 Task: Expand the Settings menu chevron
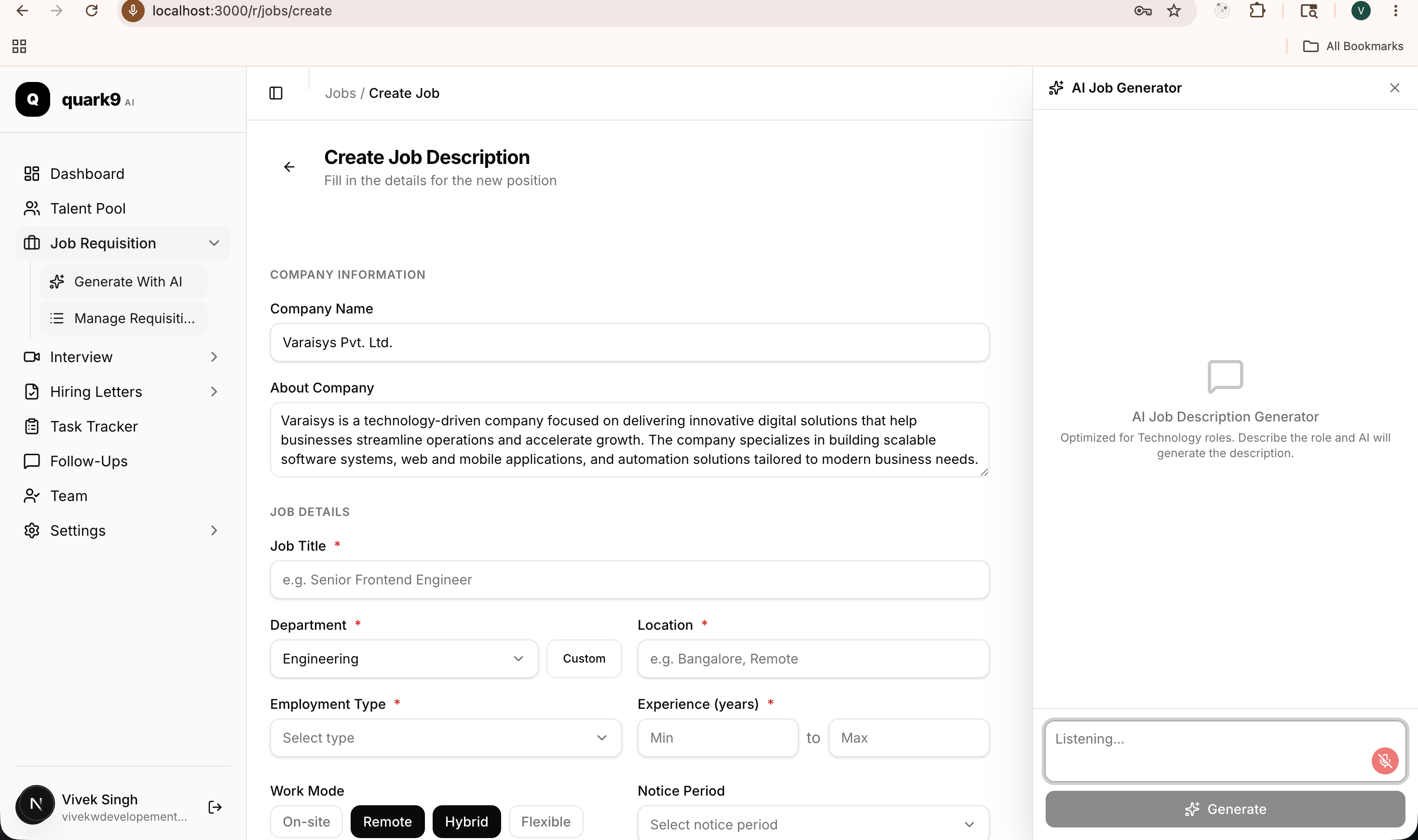coord(214,531)
